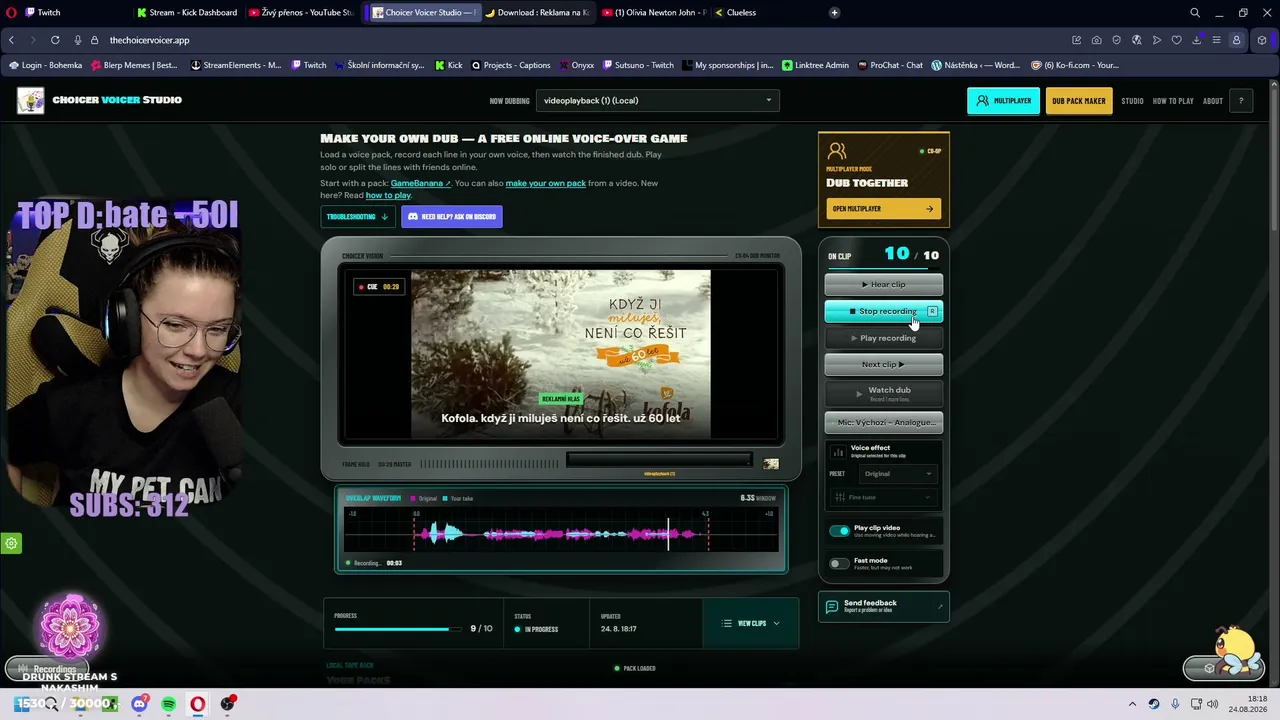This screenshot has height=720, width=1280.
Task: Click the green gear icon at left edge
Action: click(x=11, y=544)
